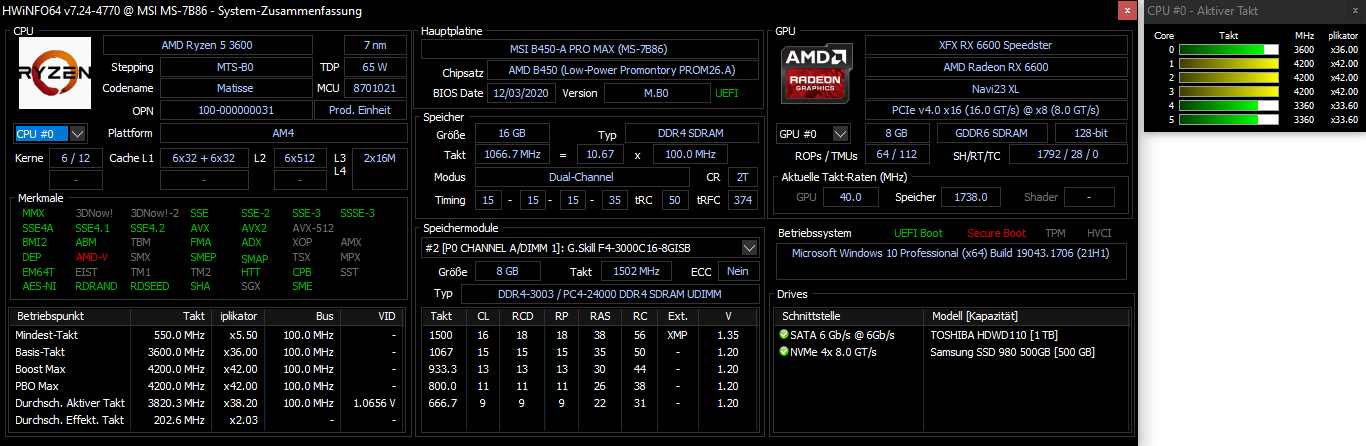Click the Dual-Channel Modus value

[x=583, y=177]
